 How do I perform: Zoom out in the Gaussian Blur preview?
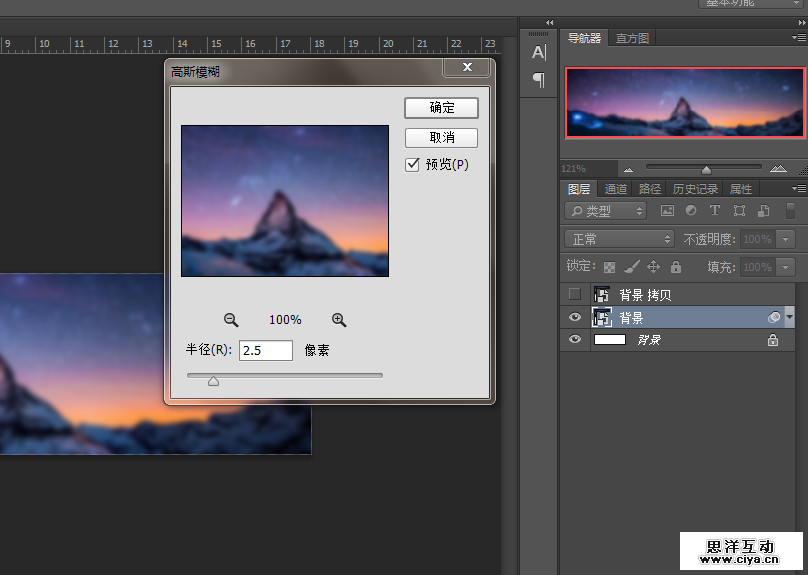click(x=231, y=320)
